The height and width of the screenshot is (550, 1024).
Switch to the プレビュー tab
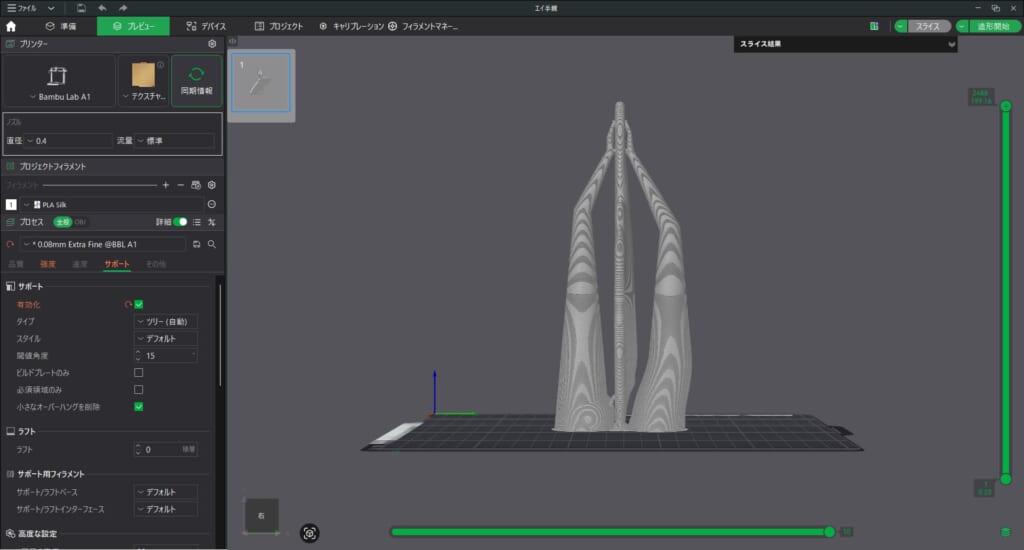point(133,26)
